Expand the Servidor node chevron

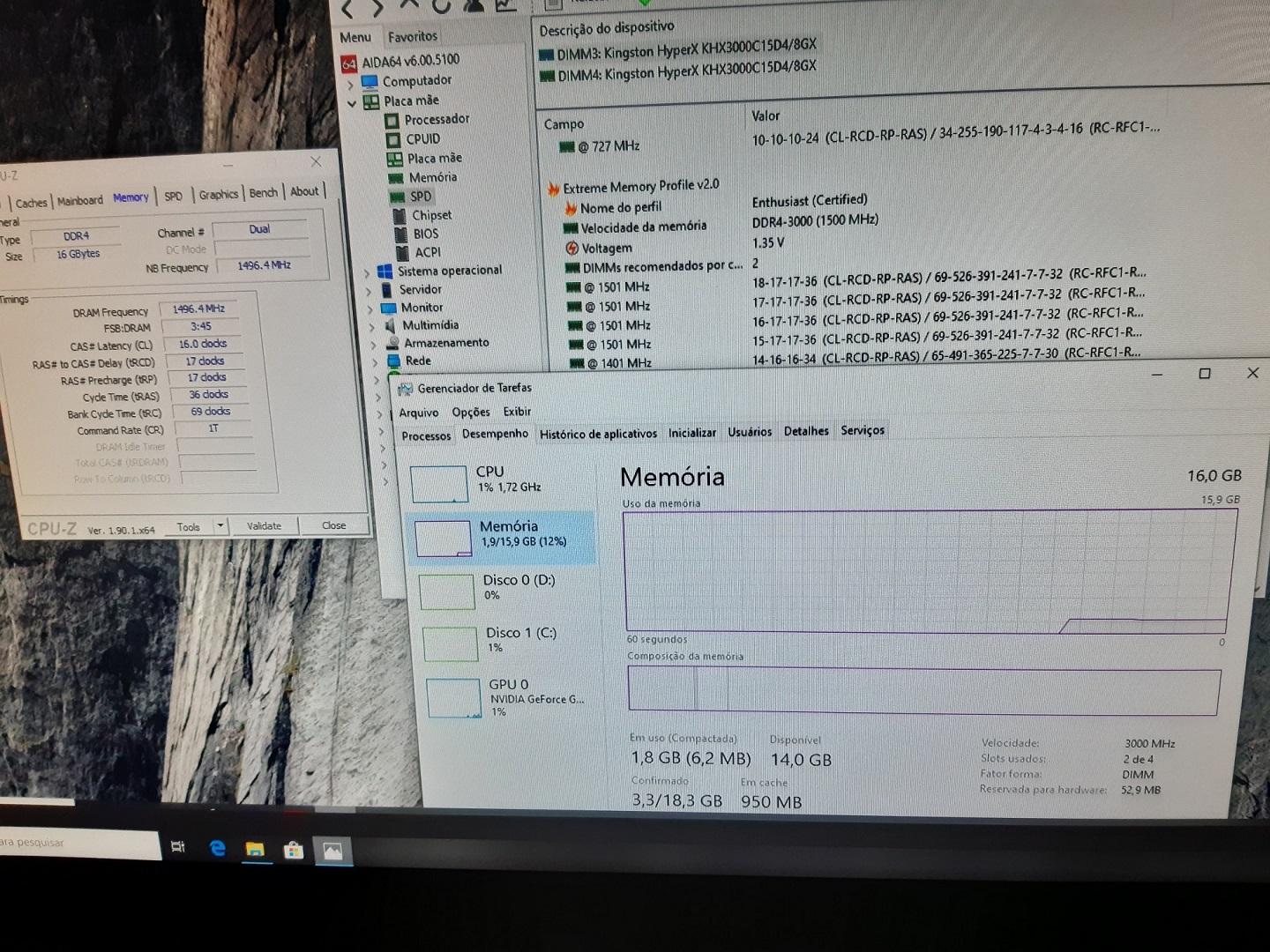(369, 292)
